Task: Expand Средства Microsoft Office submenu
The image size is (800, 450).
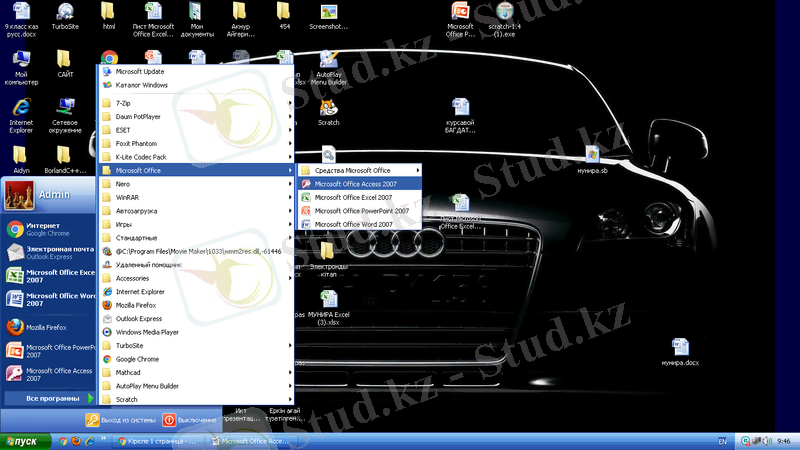Action: (352, 171)
